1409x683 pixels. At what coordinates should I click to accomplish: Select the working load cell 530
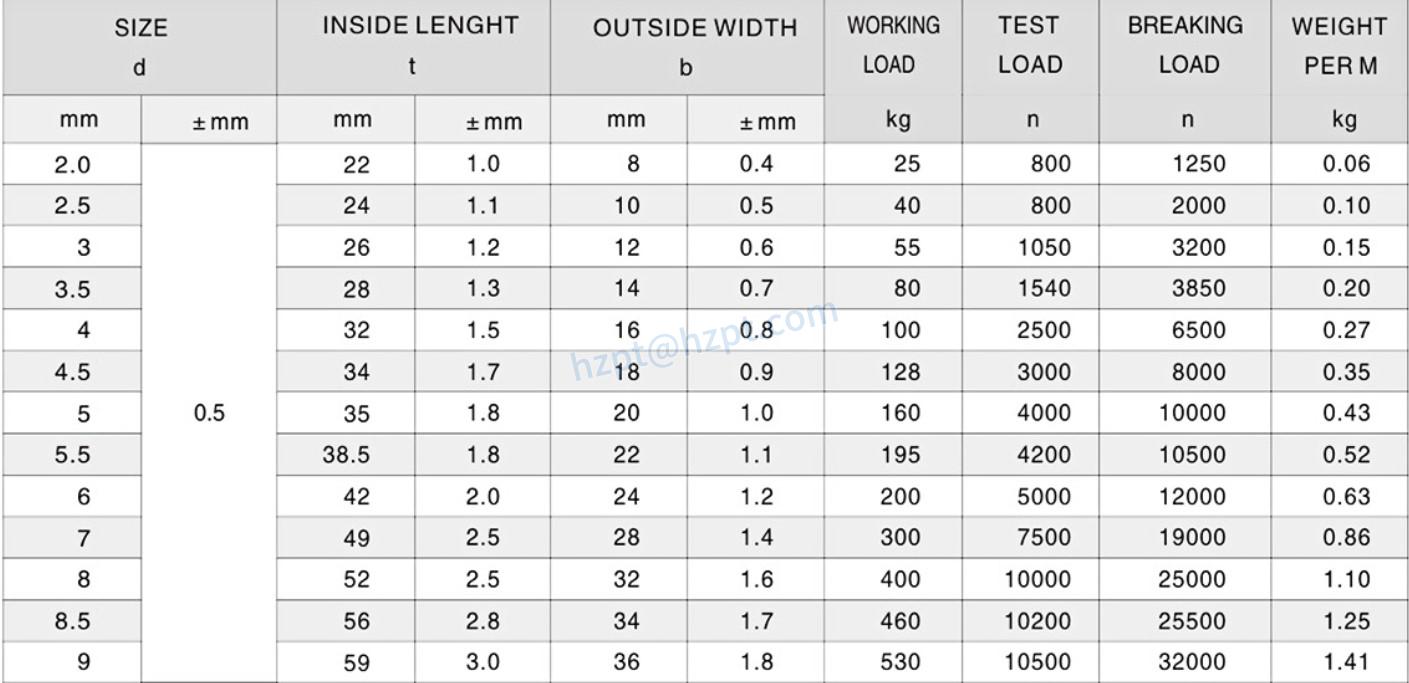[x=900, y=661]
